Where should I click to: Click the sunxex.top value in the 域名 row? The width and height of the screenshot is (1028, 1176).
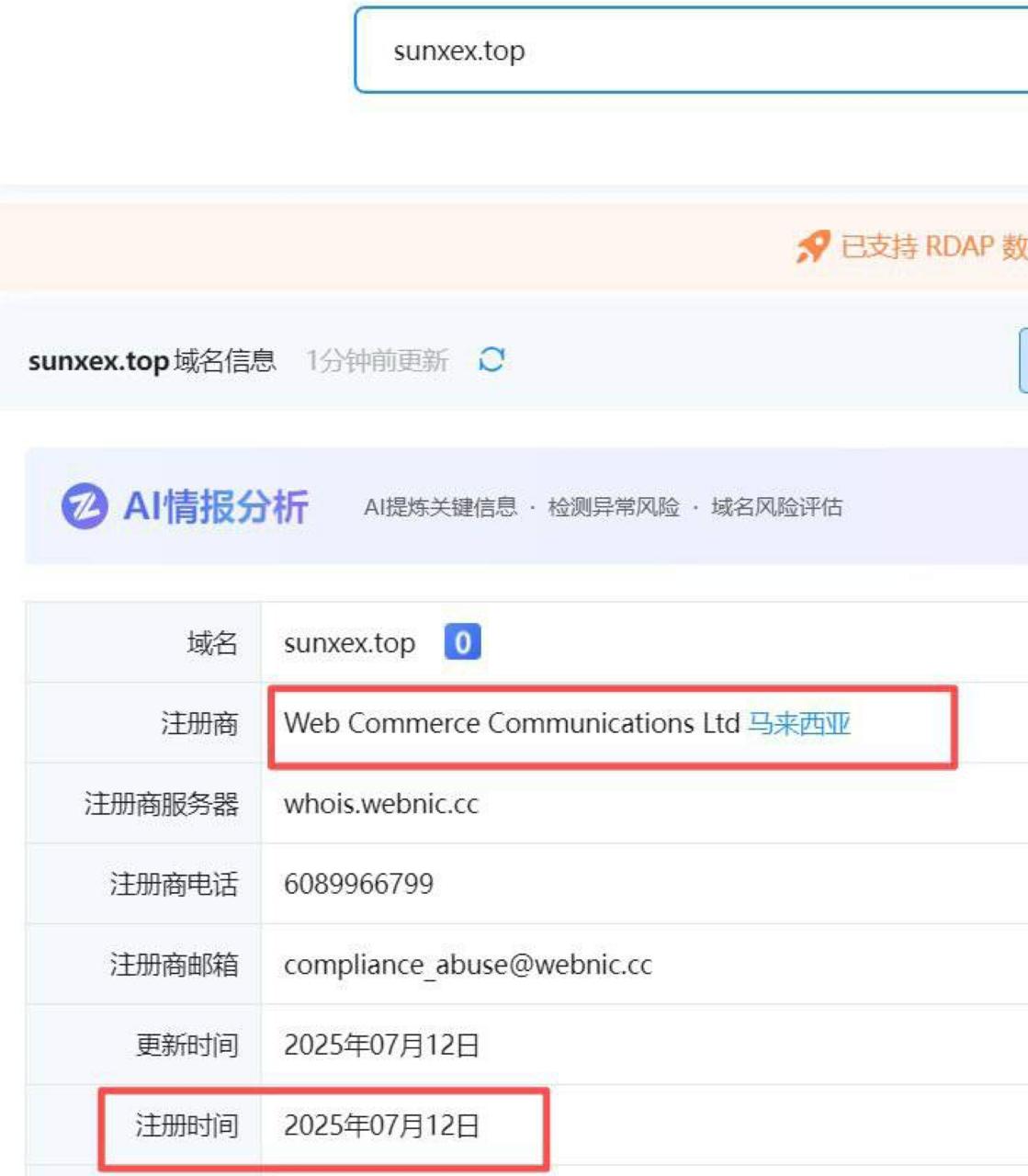click(x=349, y=643)
